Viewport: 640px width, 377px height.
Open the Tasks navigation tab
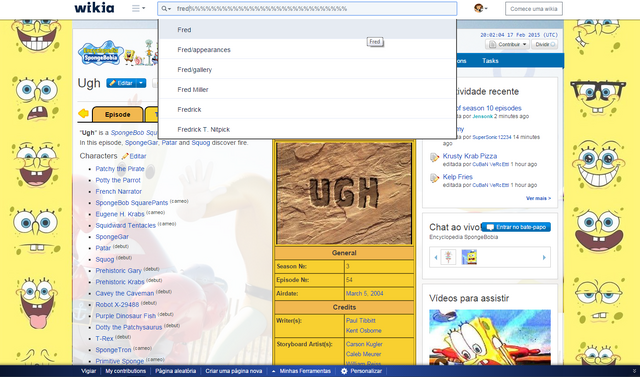pos(490,61)
